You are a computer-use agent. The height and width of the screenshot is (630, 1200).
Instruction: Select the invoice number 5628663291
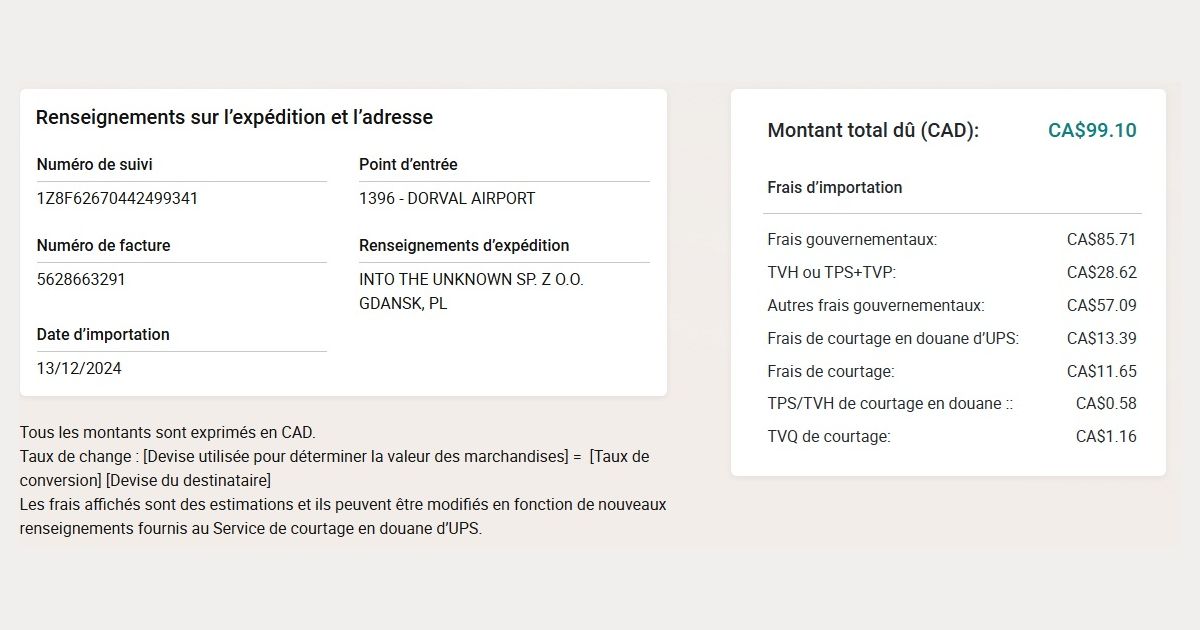point(81,279)
